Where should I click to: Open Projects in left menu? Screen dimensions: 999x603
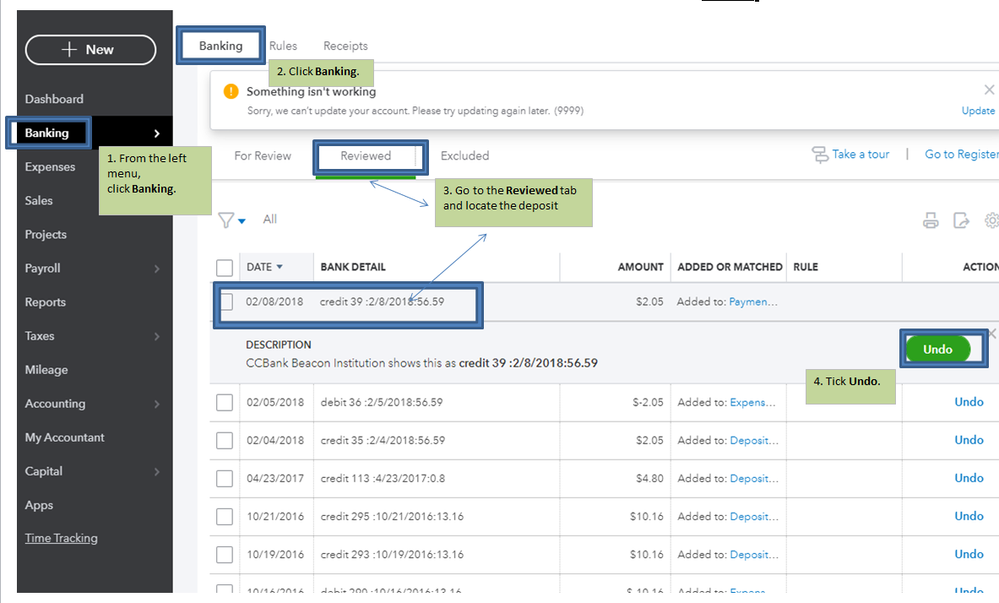pos(46,234)
